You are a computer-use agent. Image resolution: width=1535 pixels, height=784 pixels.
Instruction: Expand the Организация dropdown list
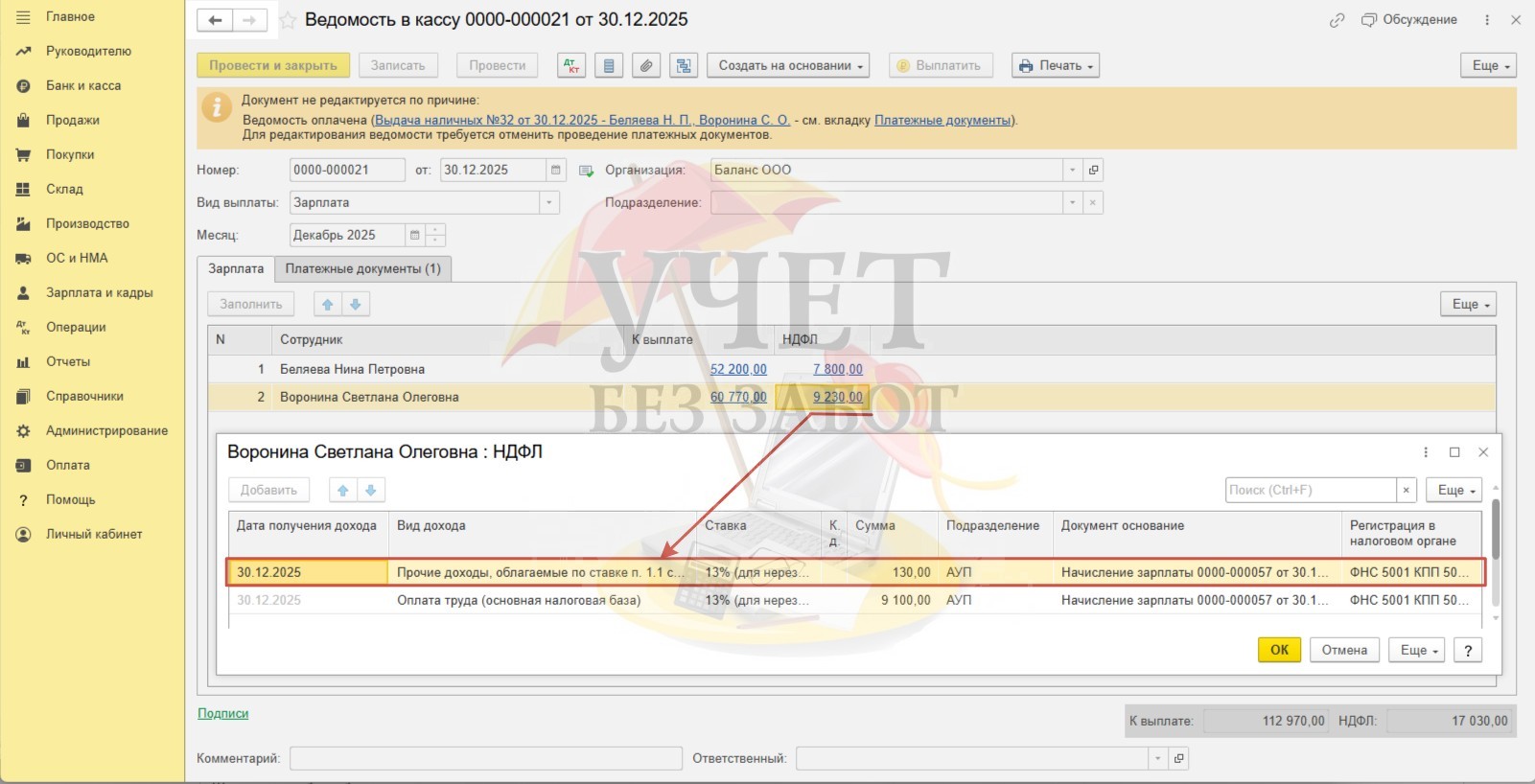pos(1072,170)
